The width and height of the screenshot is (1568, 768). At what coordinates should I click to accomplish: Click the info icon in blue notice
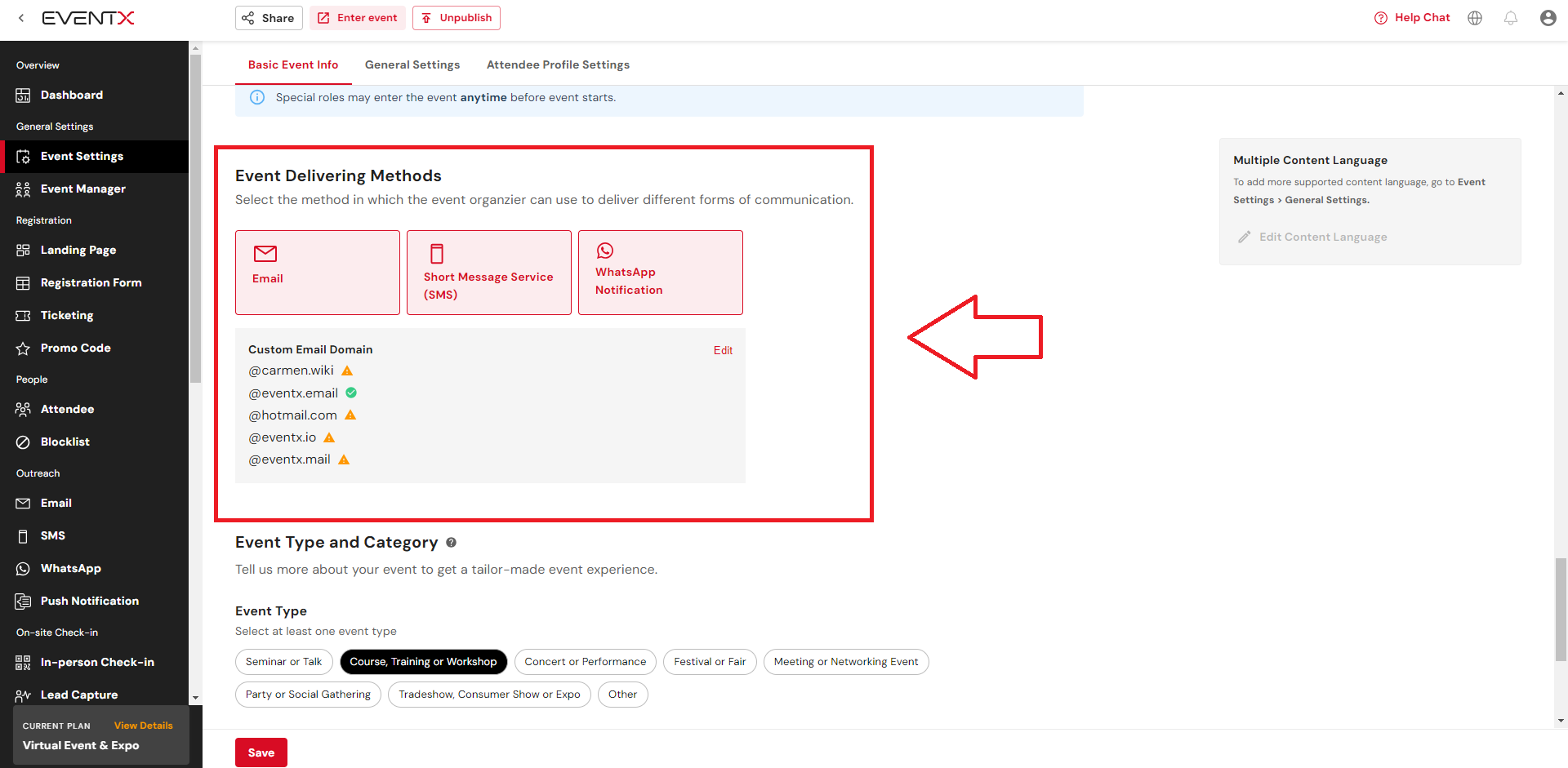click(x=257, y=97)
